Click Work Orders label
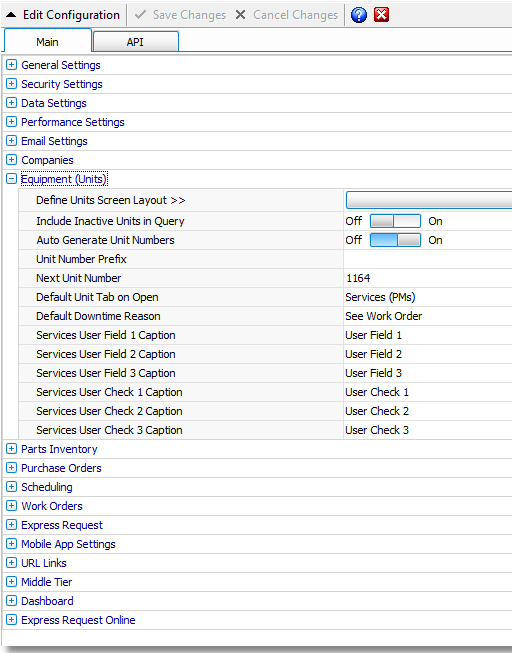 coord(52,506)
